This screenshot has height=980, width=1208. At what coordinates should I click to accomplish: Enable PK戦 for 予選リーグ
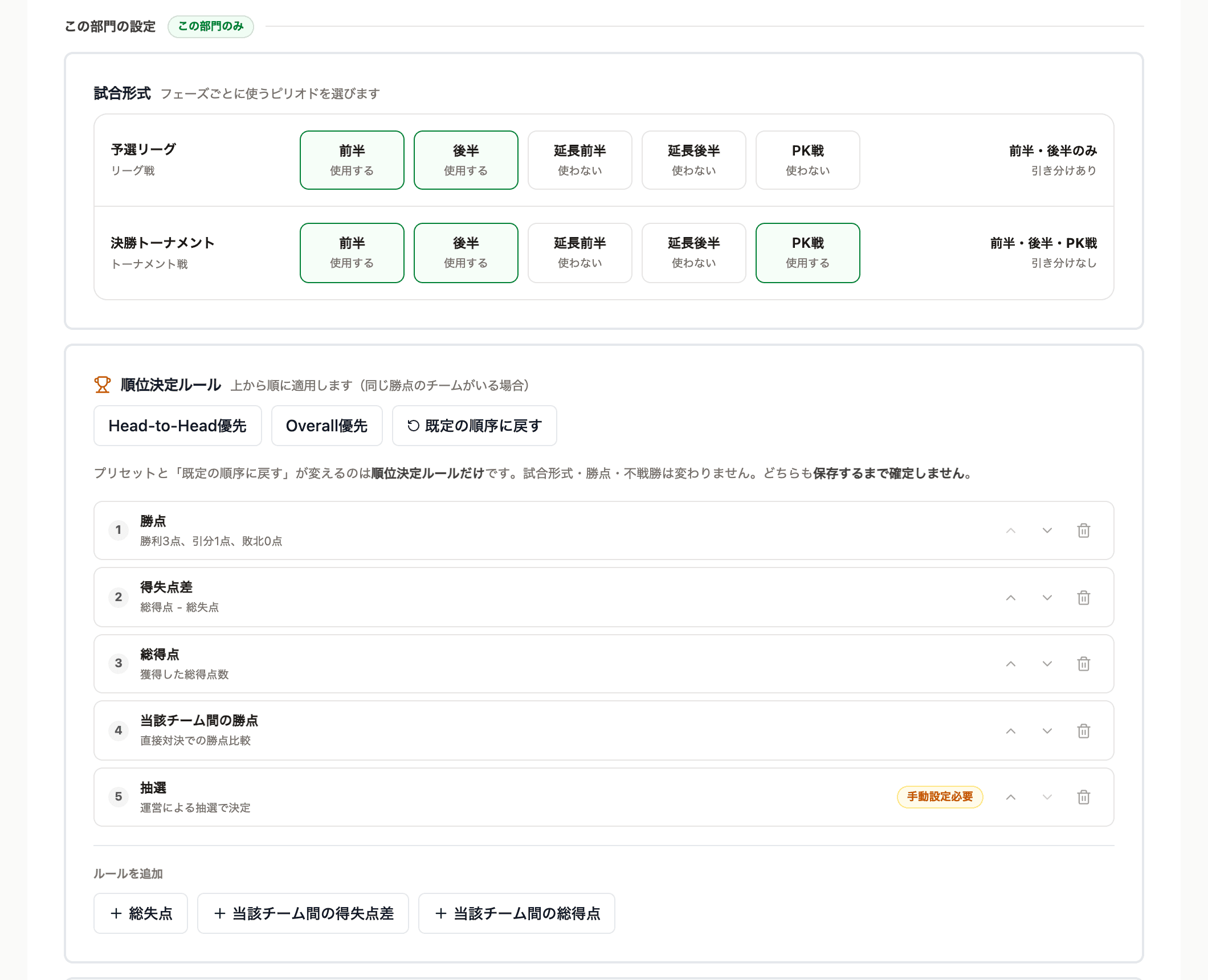point(808,160)
